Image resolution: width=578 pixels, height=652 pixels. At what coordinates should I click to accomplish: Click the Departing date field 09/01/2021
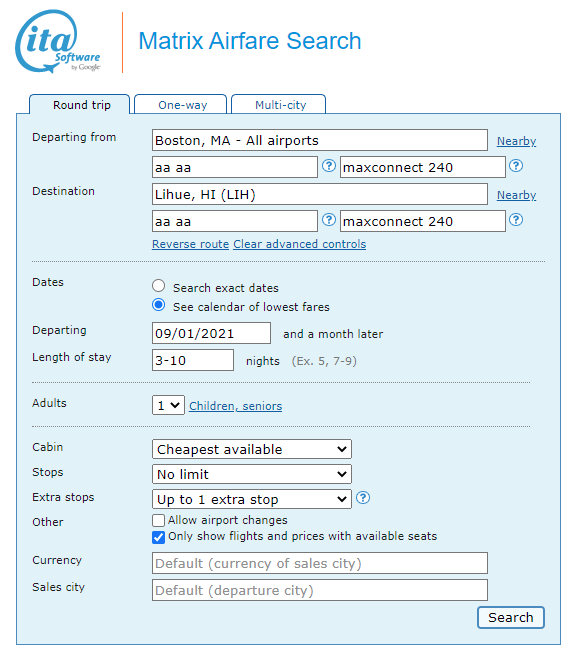tap(211, 333)
